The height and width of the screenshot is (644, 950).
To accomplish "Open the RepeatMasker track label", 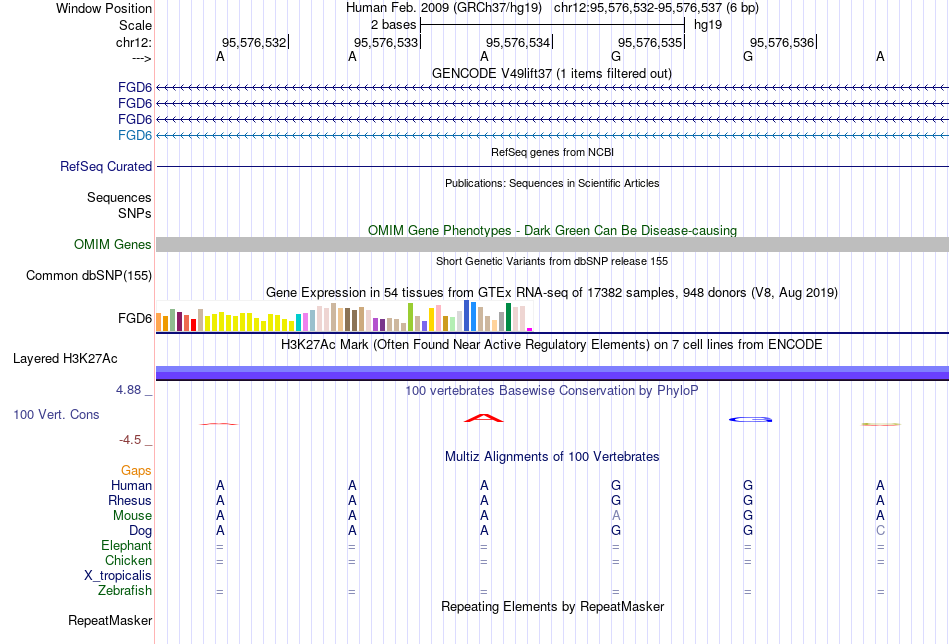I will (x=110, y=621).
